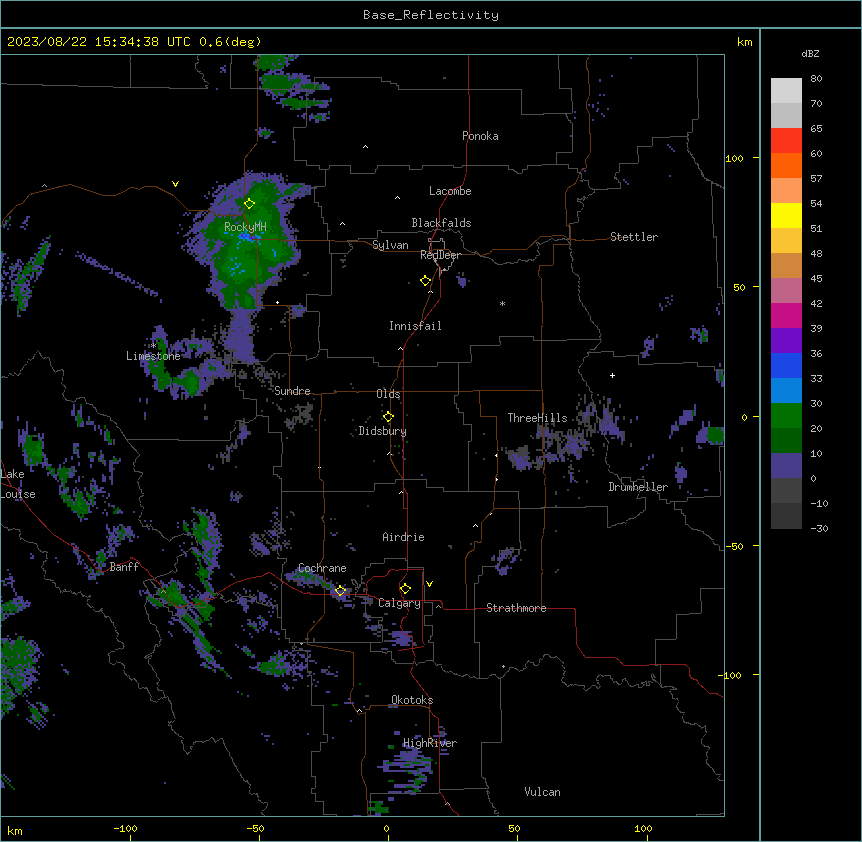Click the Airdrie label
The width and height of the screenshot is (862, 842).
403,537
